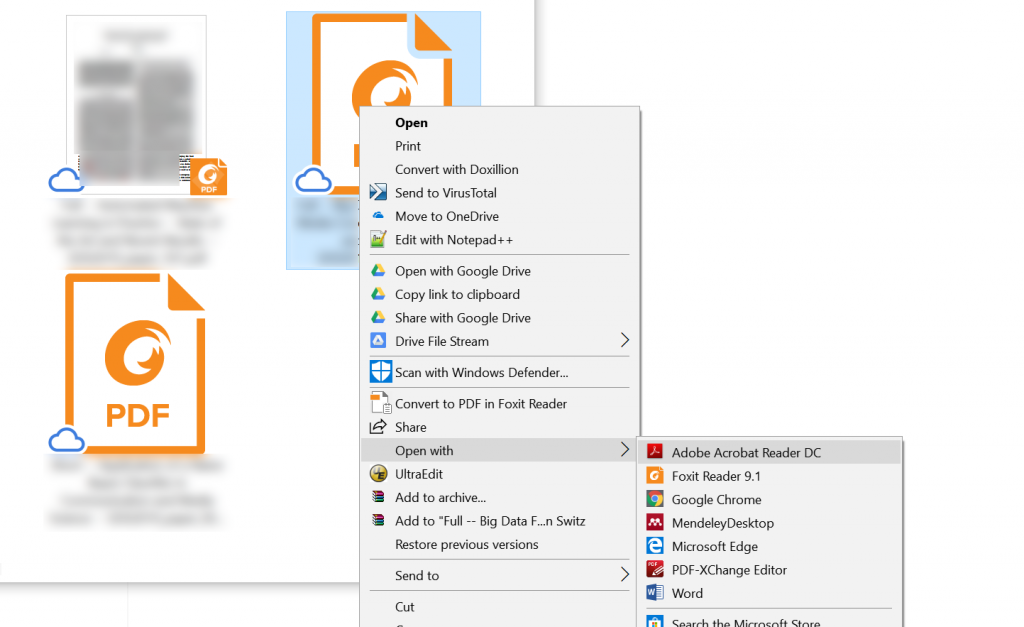This screenshot has height=627, width=1024.
Task: Click the Foxit Reader 9.1 icon
Action: pos(654,475)
